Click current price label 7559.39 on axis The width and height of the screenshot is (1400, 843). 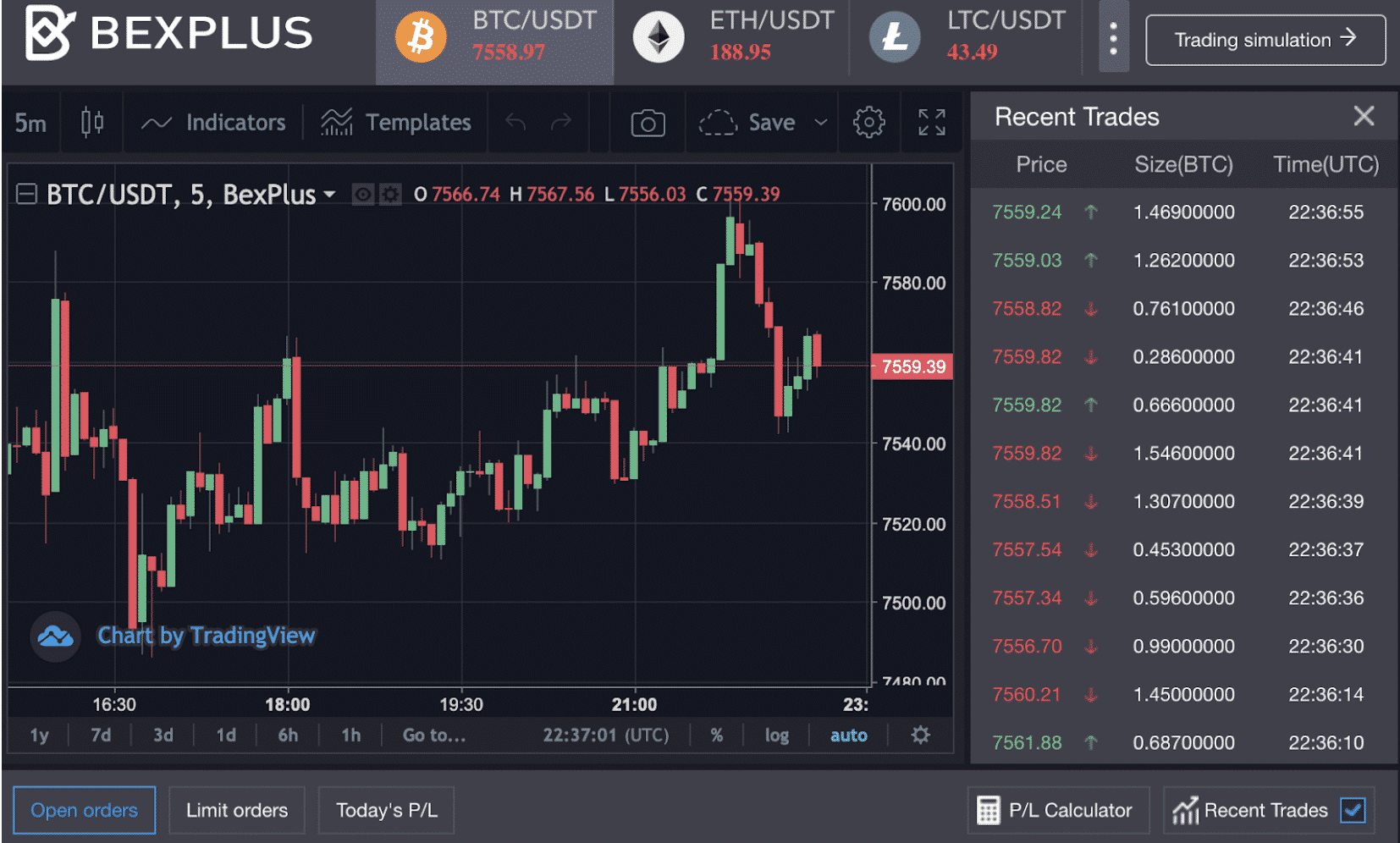pos(912,366)
